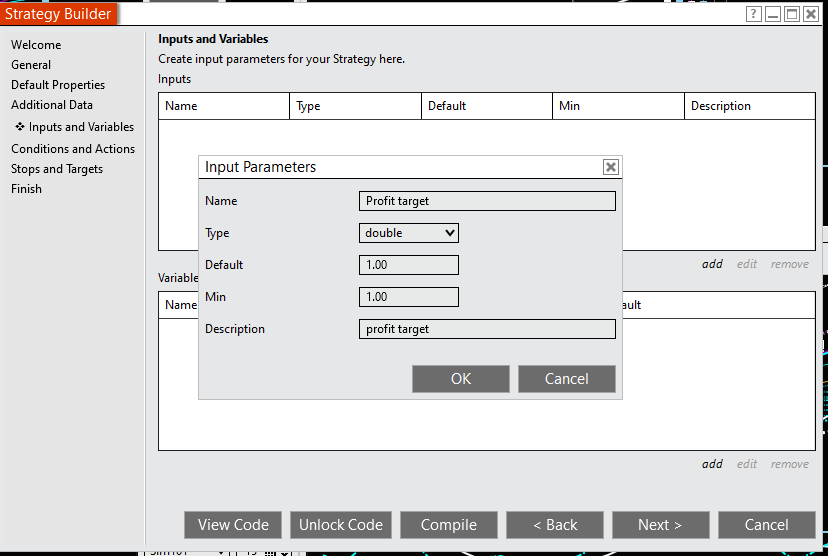
Task: Select Inputs and Variables step
Action: [x=81, y=127]
